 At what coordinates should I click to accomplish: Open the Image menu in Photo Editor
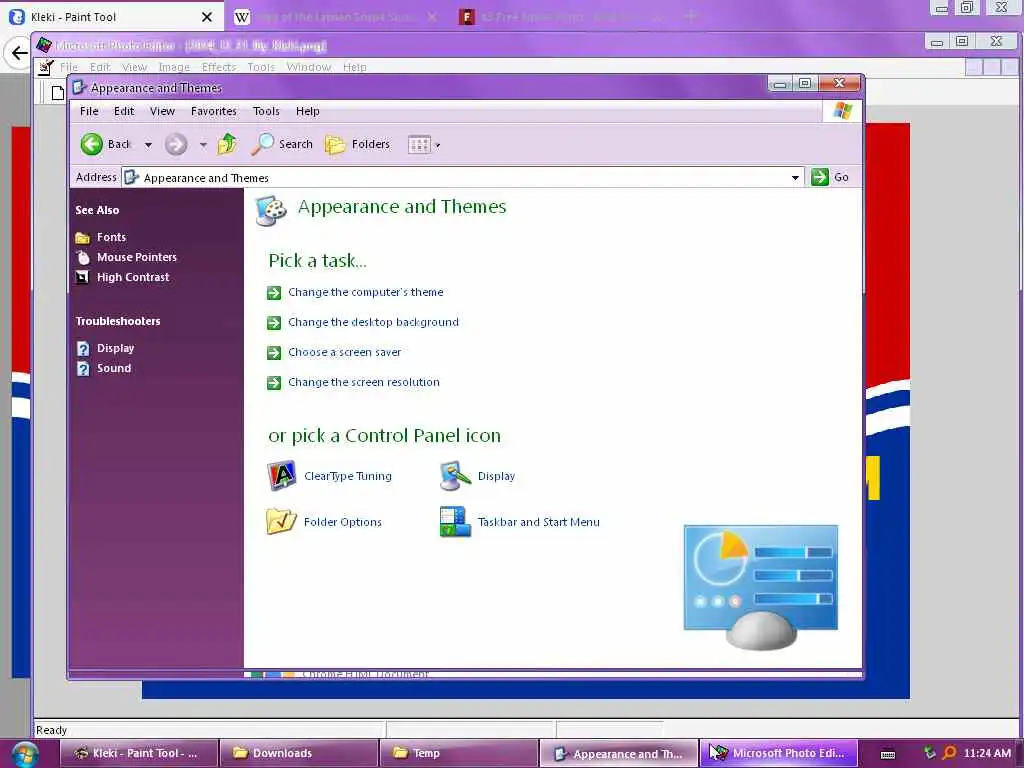tap(174, 67)
